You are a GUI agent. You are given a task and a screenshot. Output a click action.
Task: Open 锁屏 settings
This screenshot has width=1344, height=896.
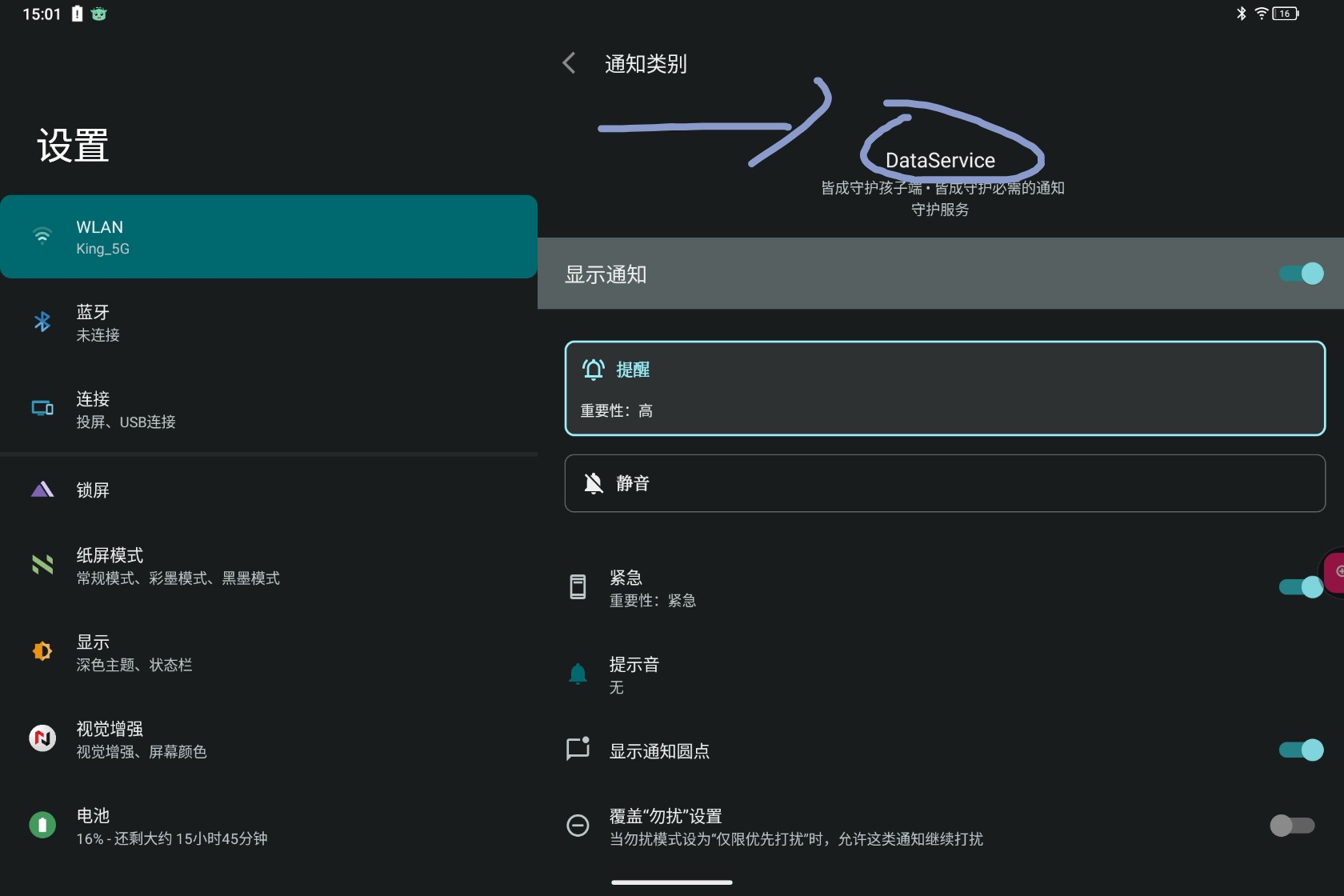[269, 490]
